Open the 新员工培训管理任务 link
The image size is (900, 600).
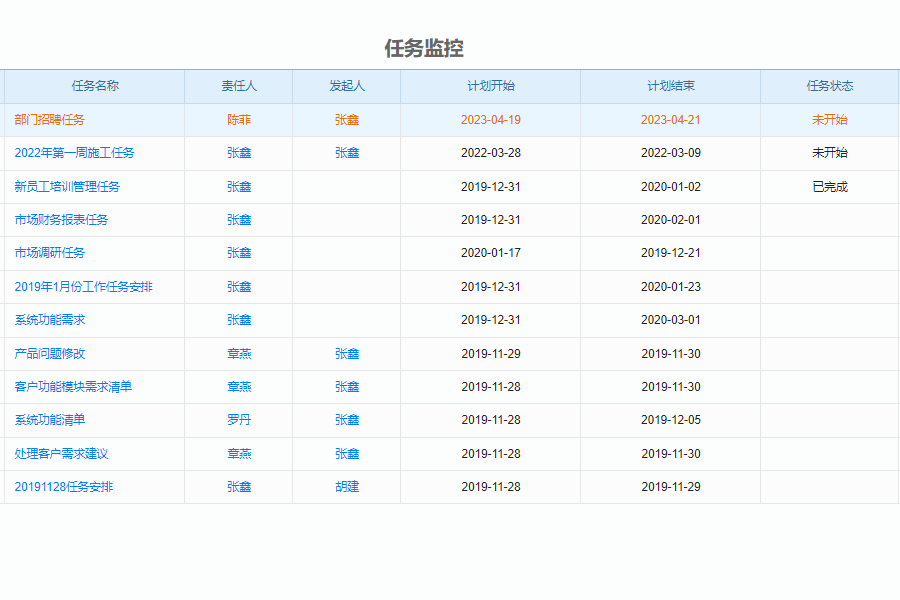point(67,187)
